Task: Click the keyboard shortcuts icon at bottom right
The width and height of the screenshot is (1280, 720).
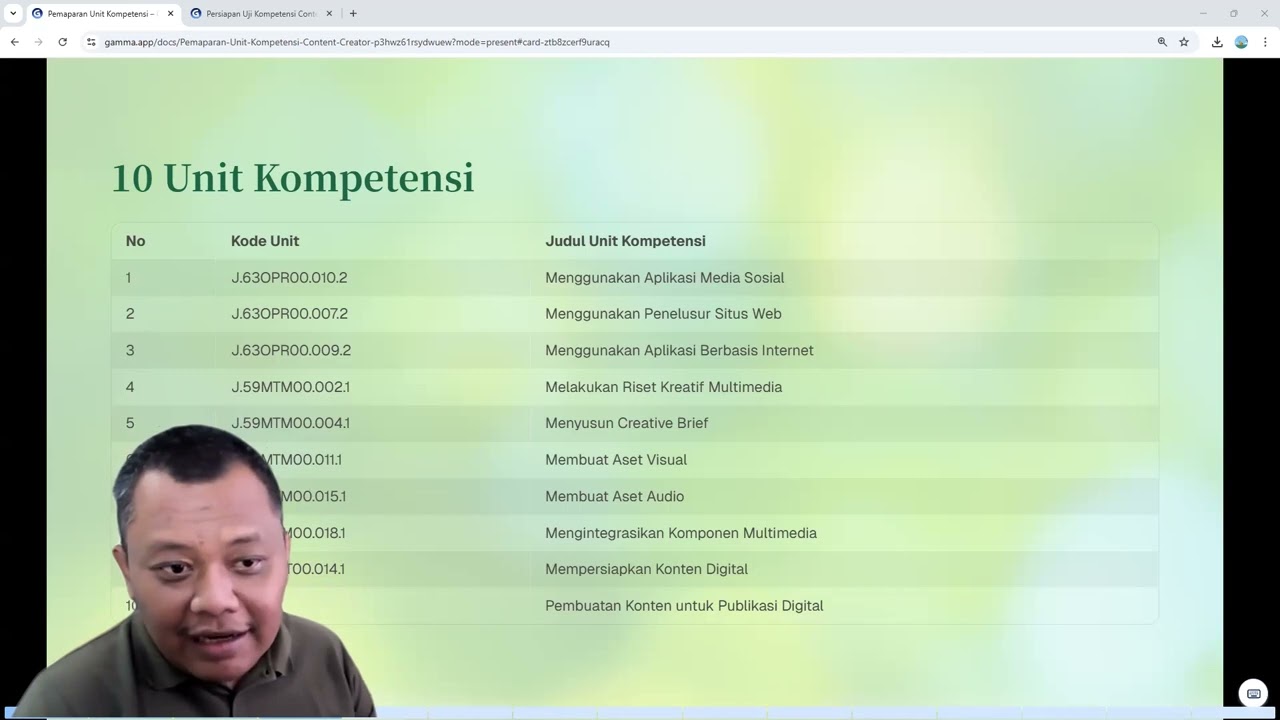Action: click(1253, 693)
